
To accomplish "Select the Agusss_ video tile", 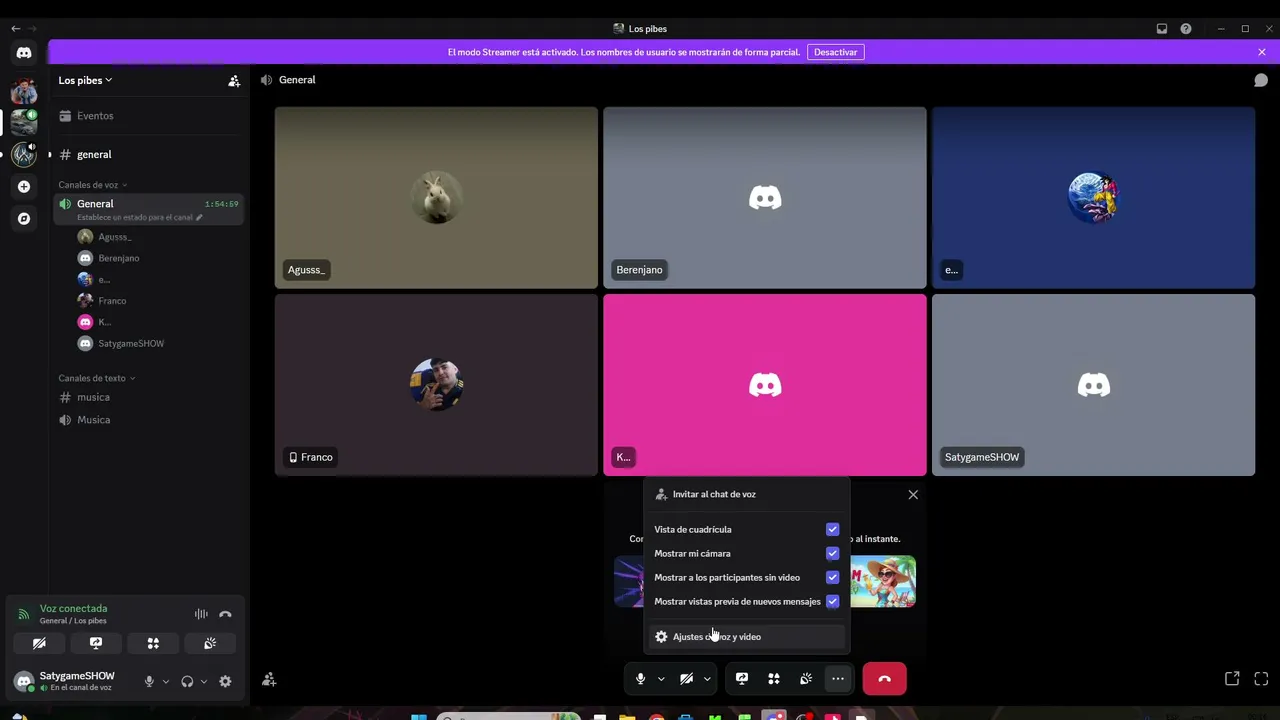I will tap(436, 198).
